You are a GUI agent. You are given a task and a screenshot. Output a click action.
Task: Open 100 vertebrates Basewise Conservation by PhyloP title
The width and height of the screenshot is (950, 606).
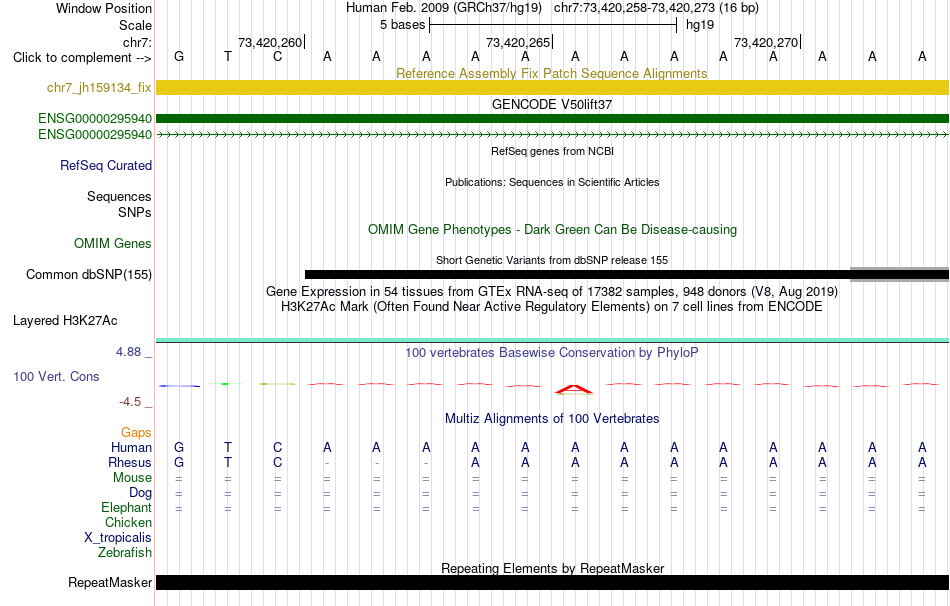551,353
